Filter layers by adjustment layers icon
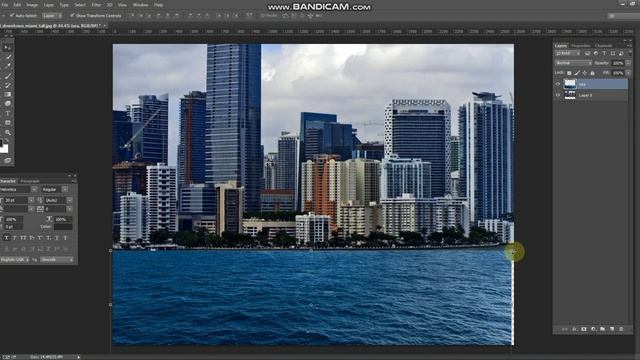The width and height of the screenshot is (640, 360). coord(596,53)
